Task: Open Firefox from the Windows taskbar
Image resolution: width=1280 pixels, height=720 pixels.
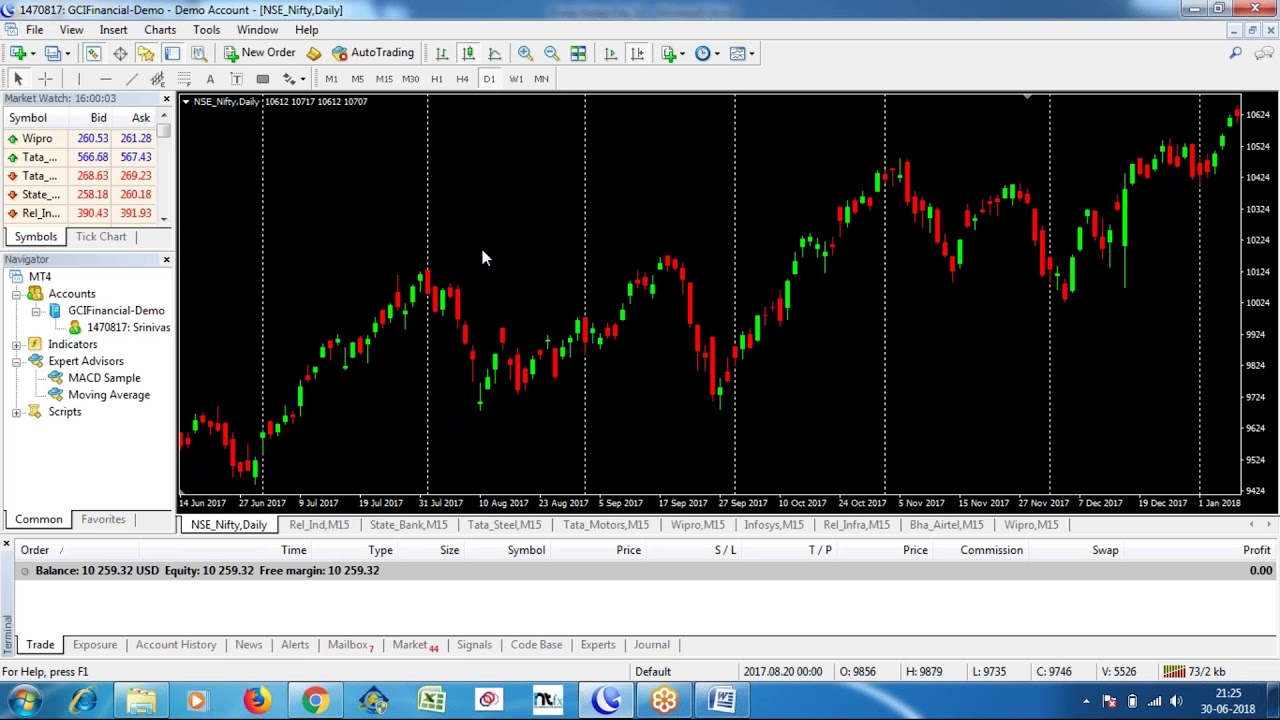Action: (257, 700)
